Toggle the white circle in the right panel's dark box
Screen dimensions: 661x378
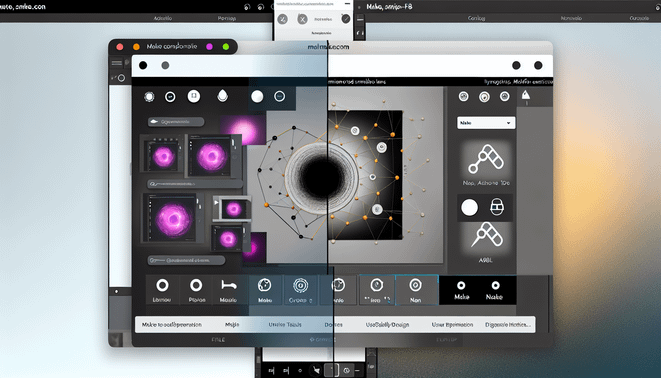[470, 208]
